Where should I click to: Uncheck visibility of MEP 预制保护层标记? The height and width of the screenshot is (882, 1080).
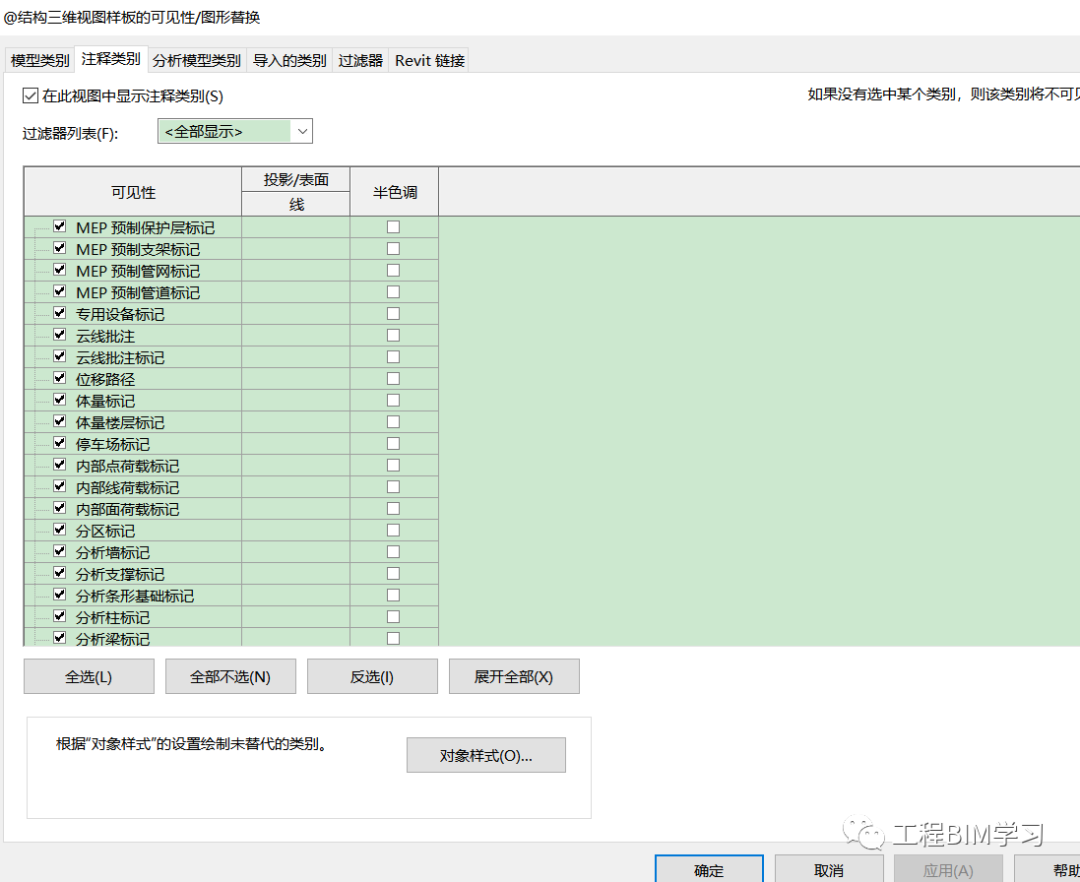(59, 226)
